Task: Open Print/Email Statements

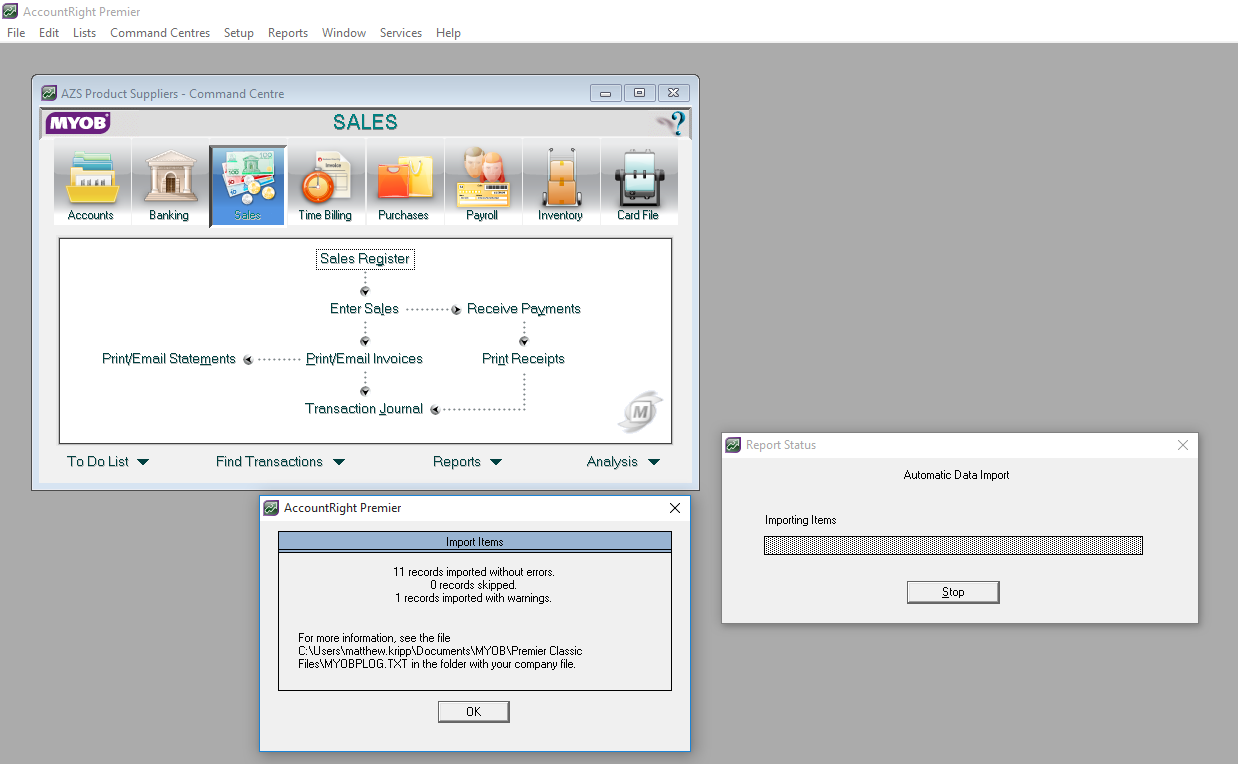Action: pyautogui.click(x=169, y=359)
